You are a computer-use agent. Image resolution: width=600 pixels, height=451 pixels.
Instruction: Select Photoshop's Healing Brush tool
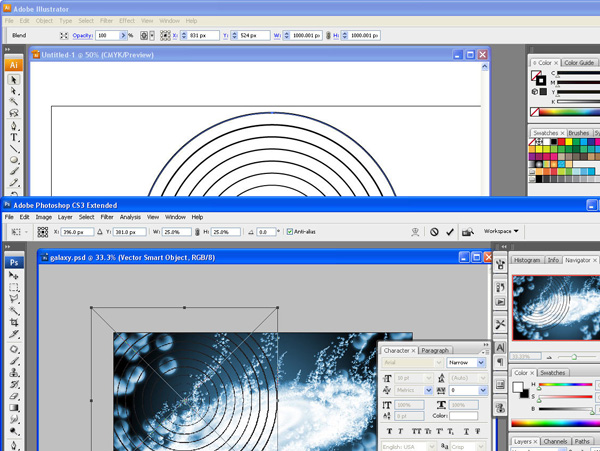(14, 349)
